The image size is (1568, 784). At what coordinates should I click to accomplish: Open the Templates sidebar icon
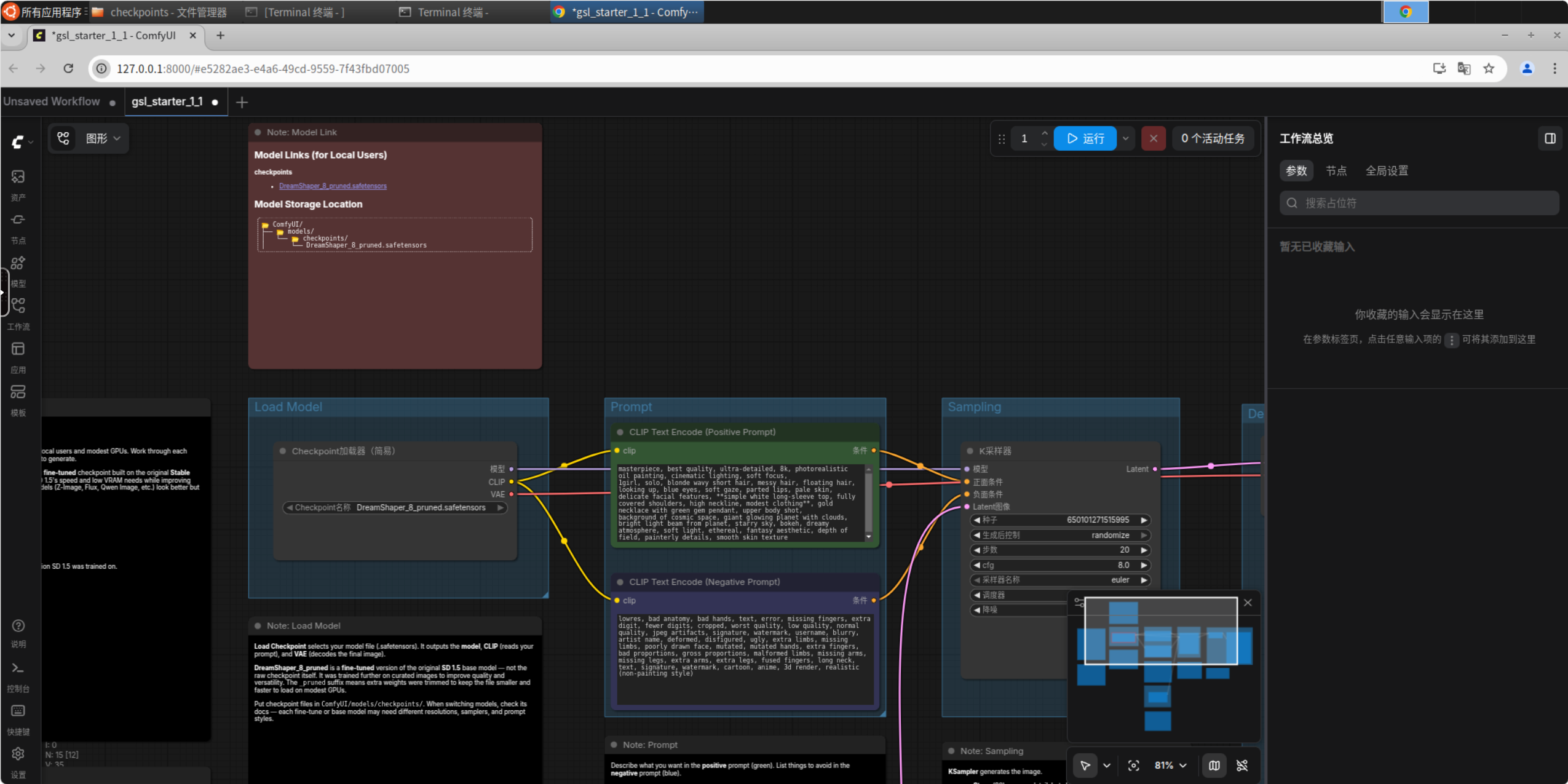[x=18, y=392]
